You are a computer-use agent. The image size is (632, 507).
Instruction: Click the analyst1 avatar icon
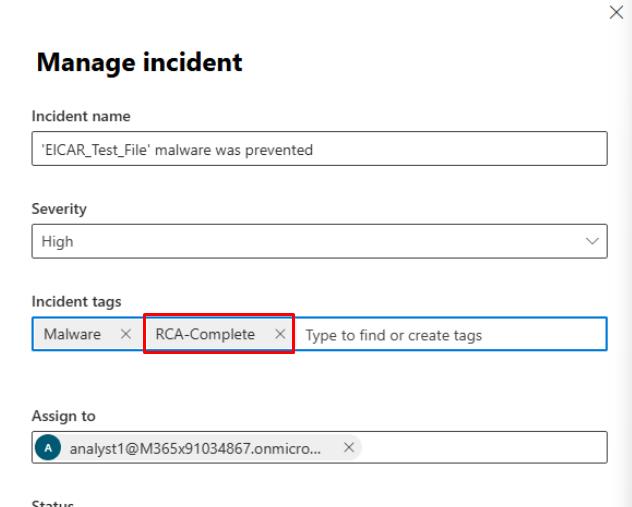(x=49, y=448)
